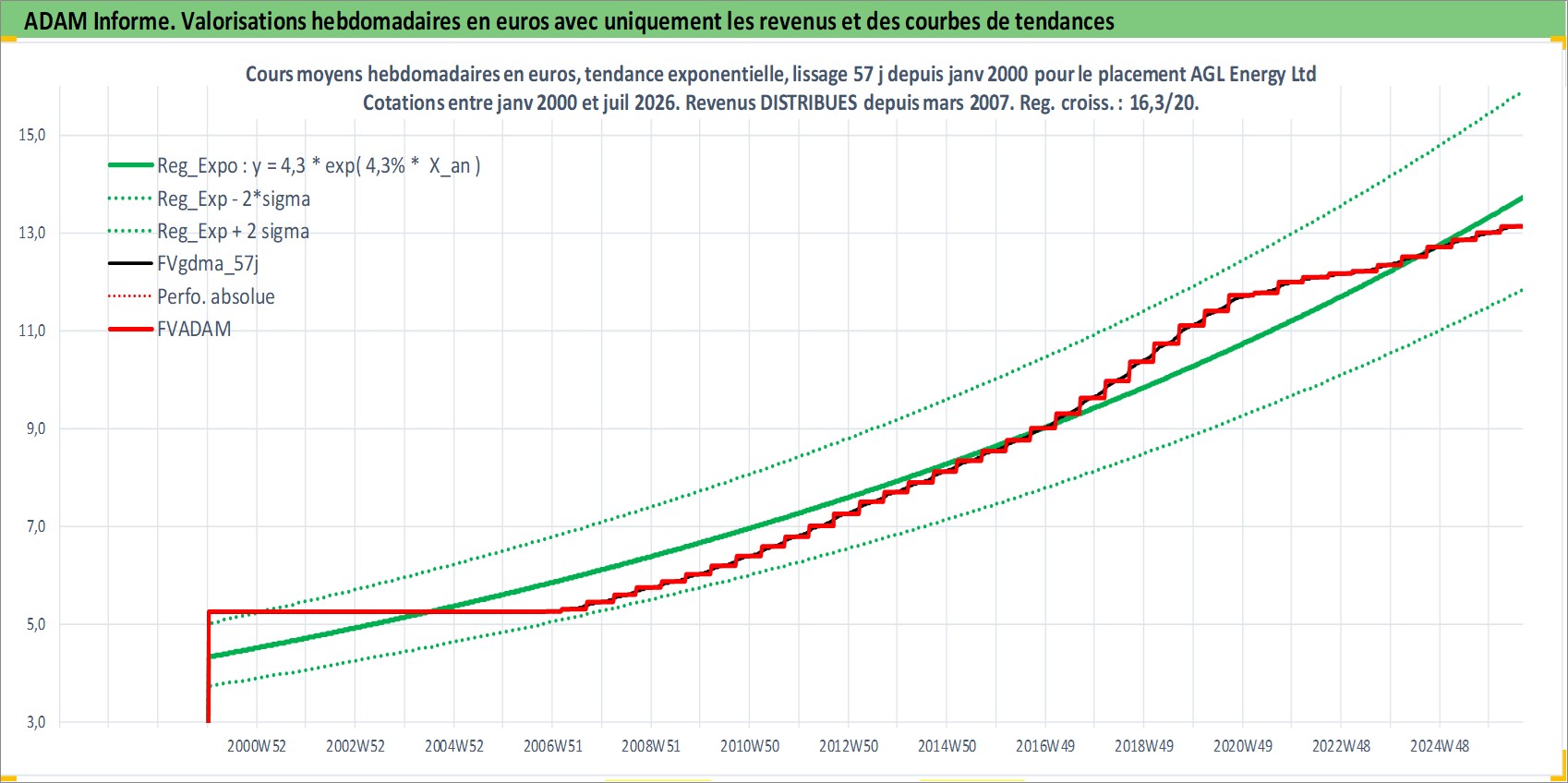Click the green header title starting "ADAM Informe"

(569, 21)
